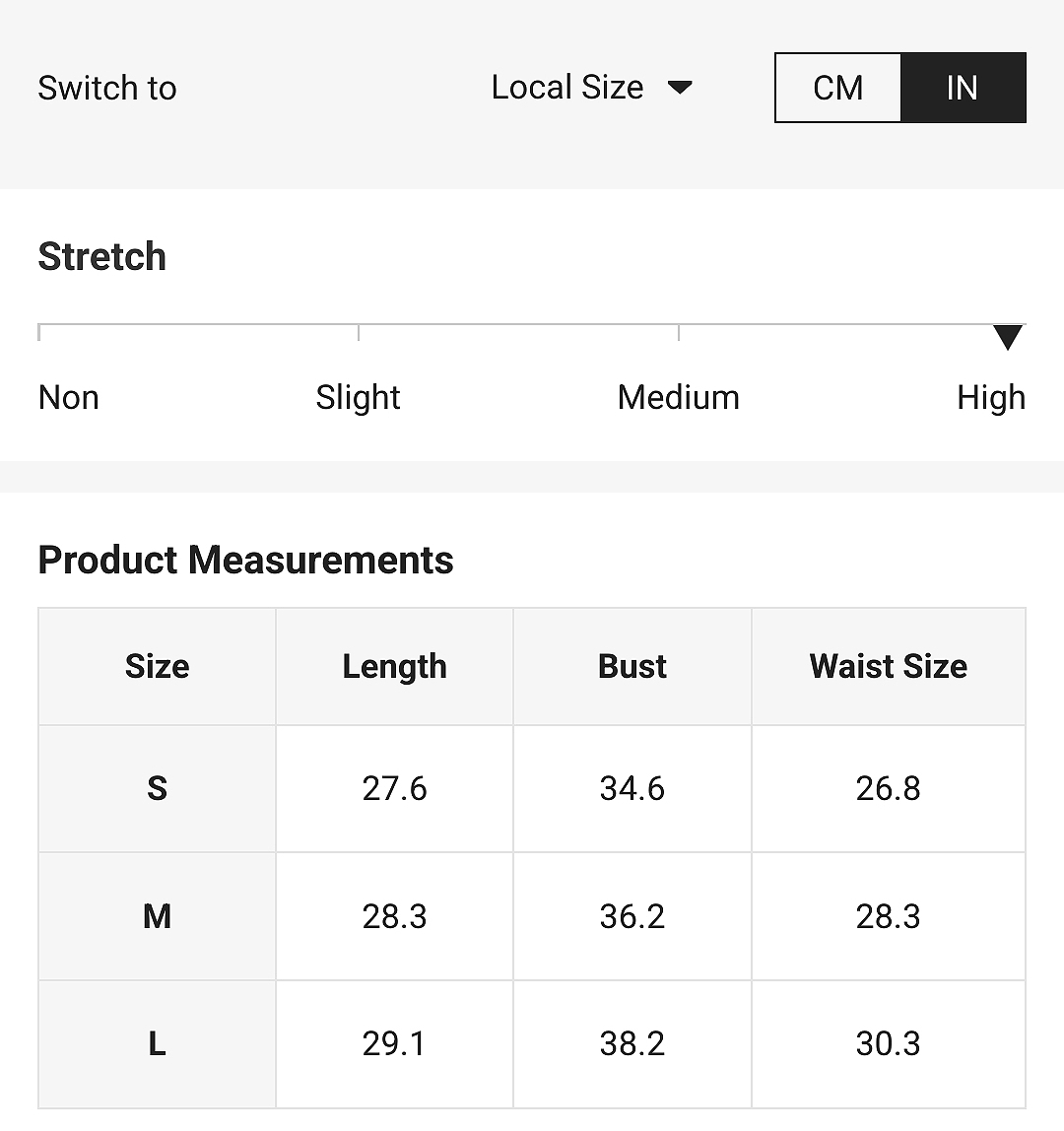
Task: Select the size M row header
Action: [x=158, y=916]
